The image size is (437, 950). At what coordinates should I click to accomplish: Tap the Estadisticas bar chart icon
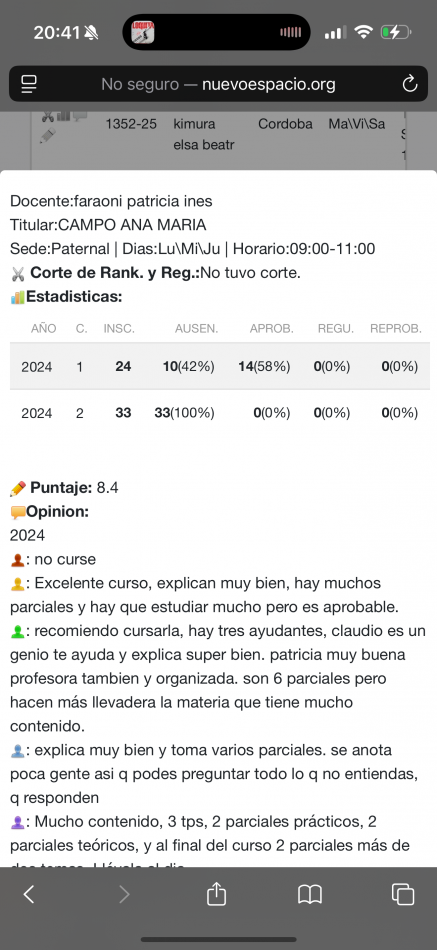click(18, 297)
